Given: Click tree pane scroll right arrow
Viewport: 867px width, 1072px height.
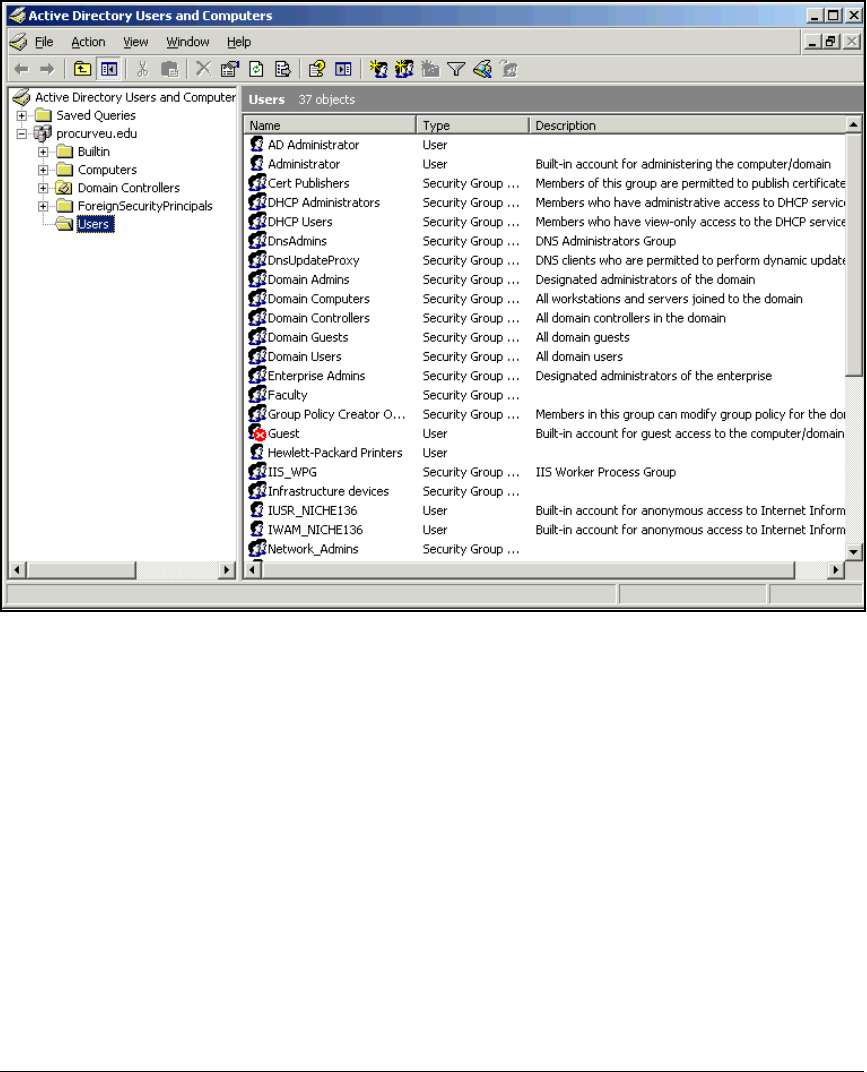Looking at the screenshot, I should point(227,570).
